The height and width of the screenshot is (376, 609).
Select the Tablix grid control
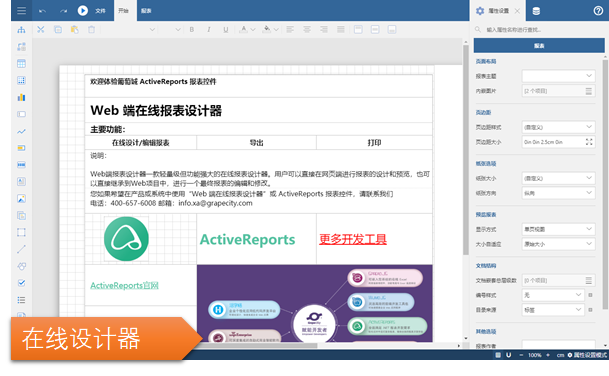click(21, 80)
